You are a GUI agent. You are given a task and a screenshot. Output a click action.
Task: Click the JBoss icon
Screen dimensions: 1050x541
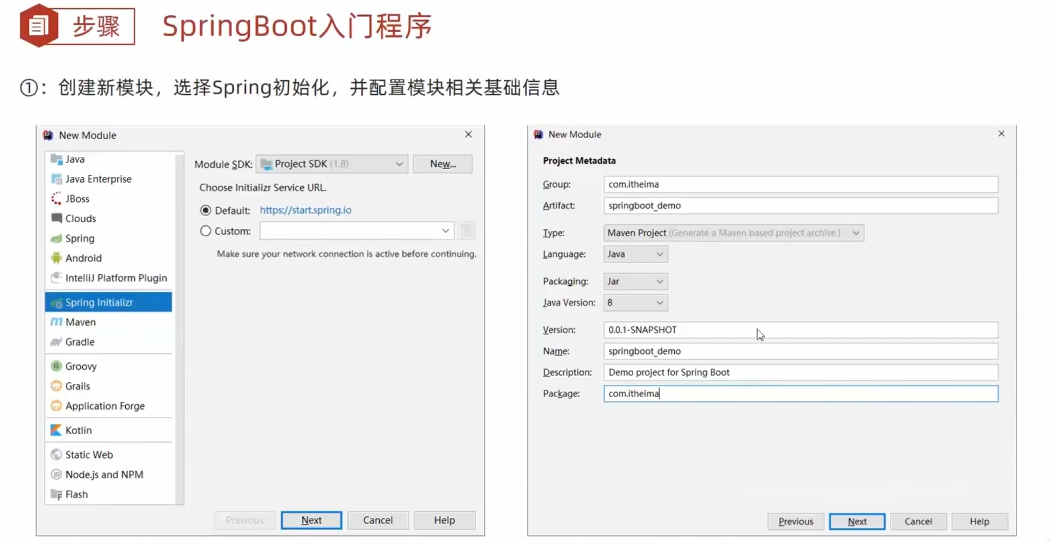tap(56, 199)
